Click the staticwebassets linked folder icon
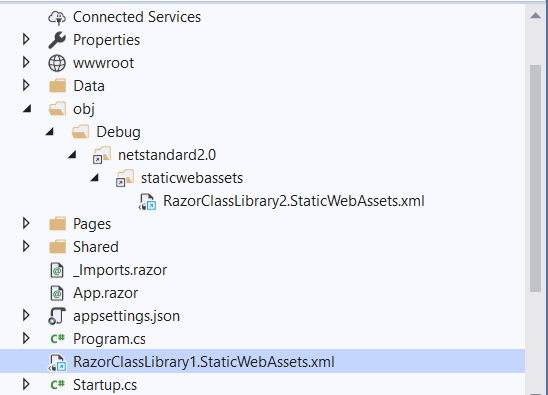 125,178
